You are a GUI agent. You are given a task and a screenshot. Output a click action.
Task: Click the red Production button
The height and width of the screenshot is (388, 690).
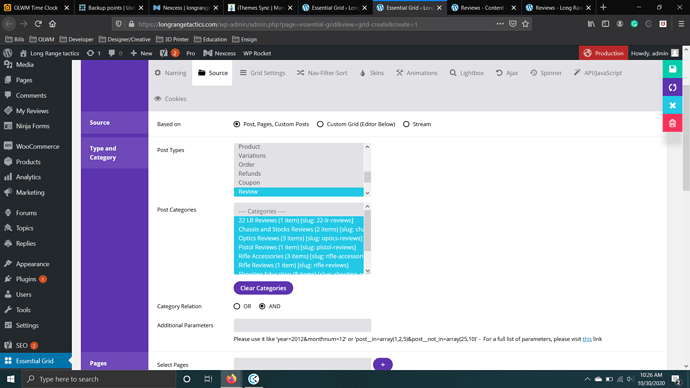(603, 53)
